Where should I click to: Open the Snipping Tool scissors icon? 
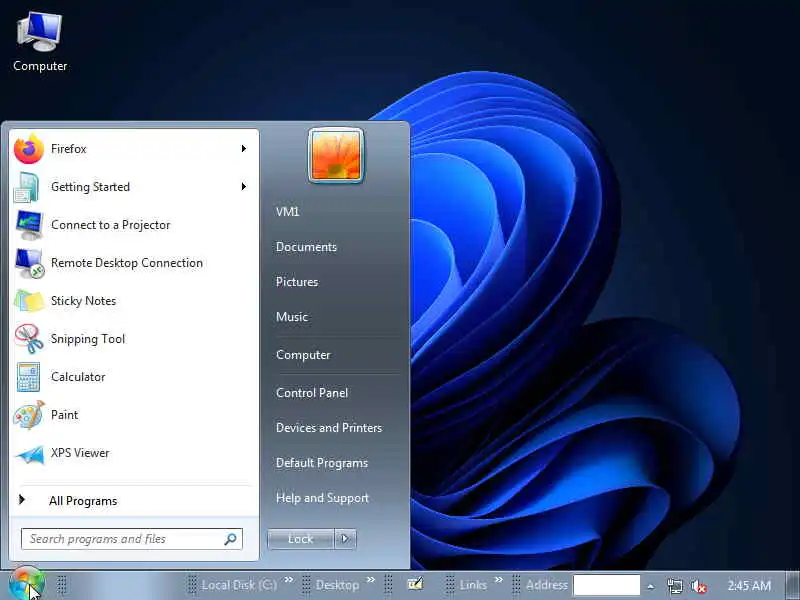pos(29,339)
